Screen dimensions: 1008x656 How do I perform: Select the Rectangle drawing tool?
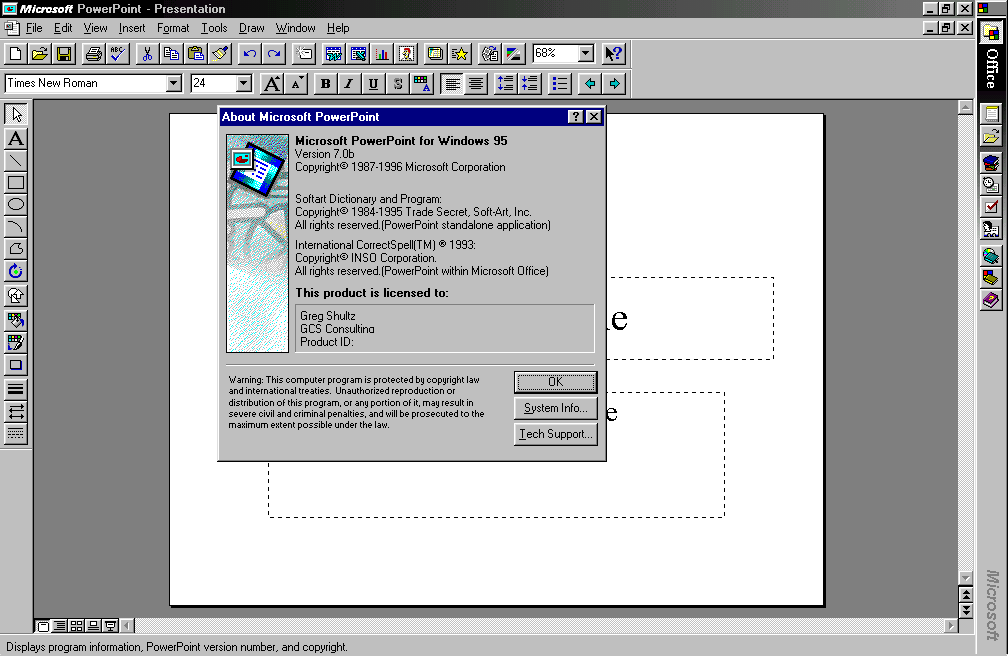coord(16,183)
